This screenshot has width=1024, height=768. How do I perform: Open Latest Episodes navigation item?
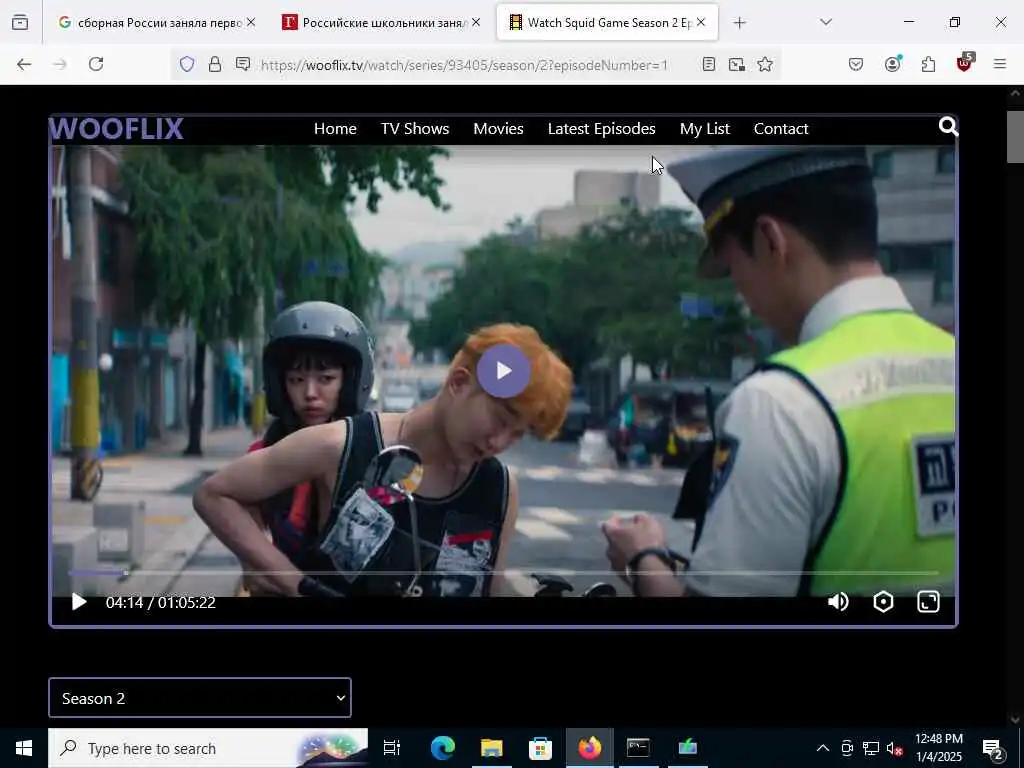click(x=601, y=129)
